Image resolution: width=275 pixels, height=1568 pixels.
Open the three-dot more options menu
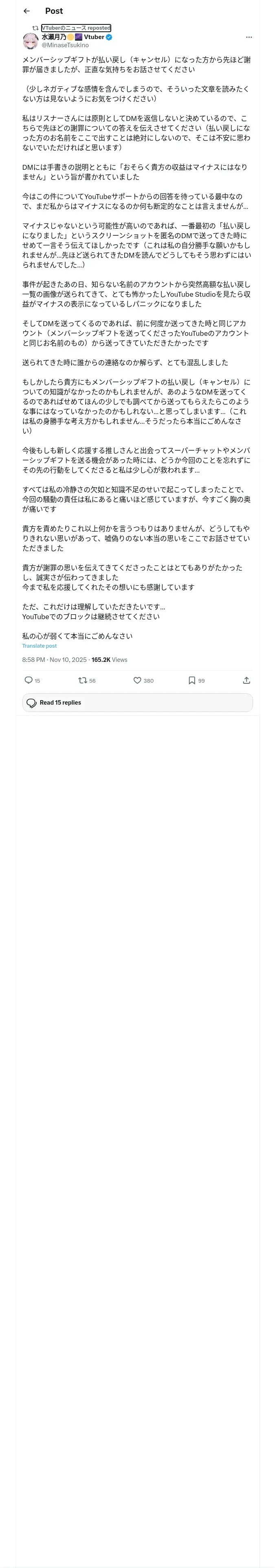tap(248, 37)
